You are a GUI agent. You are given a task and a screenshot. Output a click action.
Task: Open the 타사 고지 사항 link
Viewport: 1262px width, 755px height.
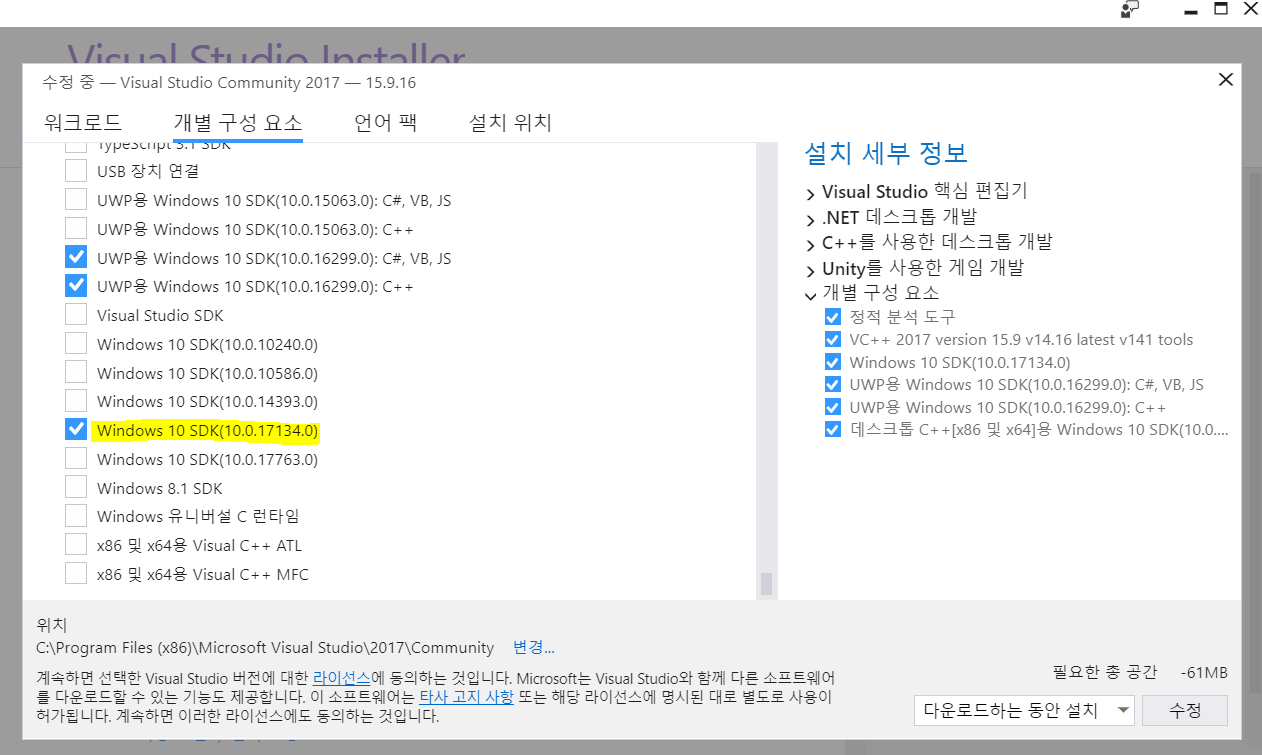point(466,696)
